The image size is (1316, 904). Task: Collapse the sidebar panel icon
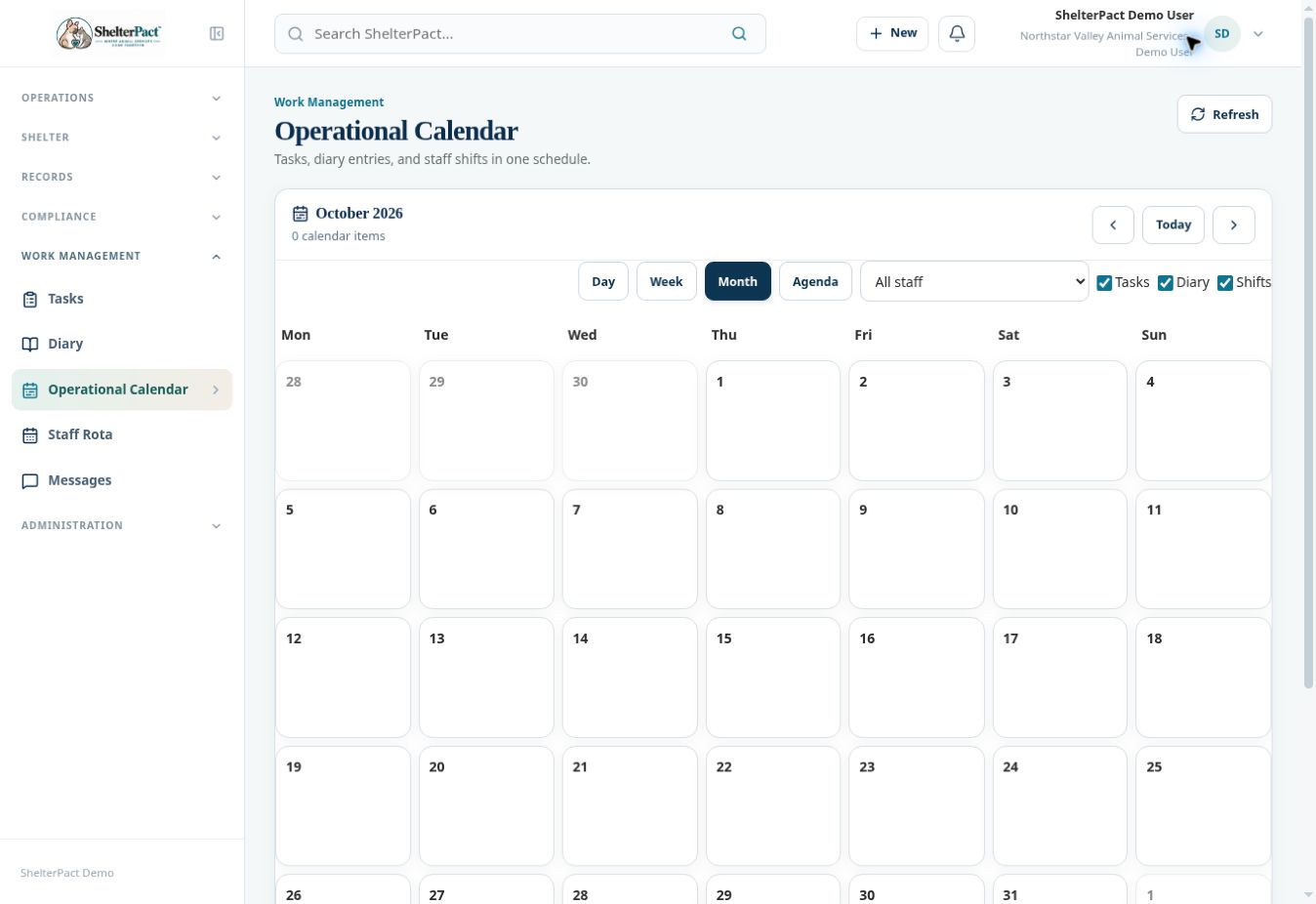click(217, 33)
